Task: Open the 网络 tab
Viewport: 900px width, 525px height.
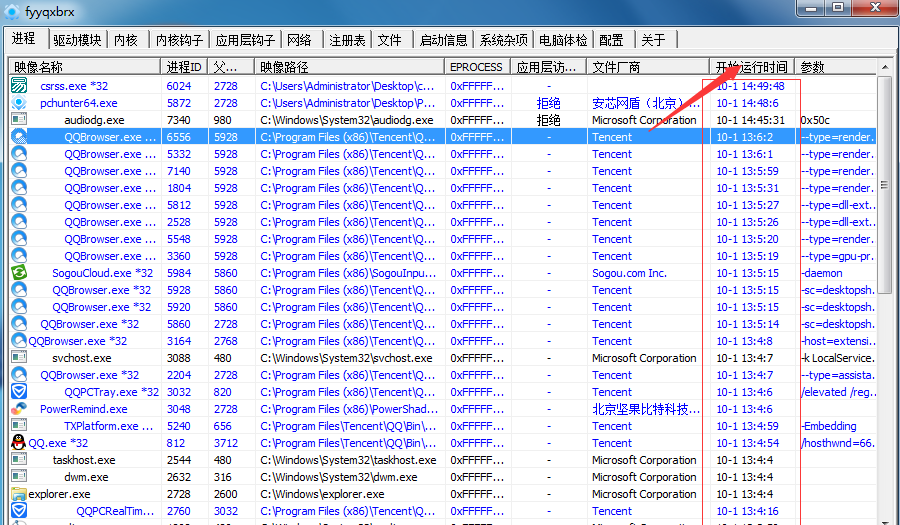Action: click(299, 40)
